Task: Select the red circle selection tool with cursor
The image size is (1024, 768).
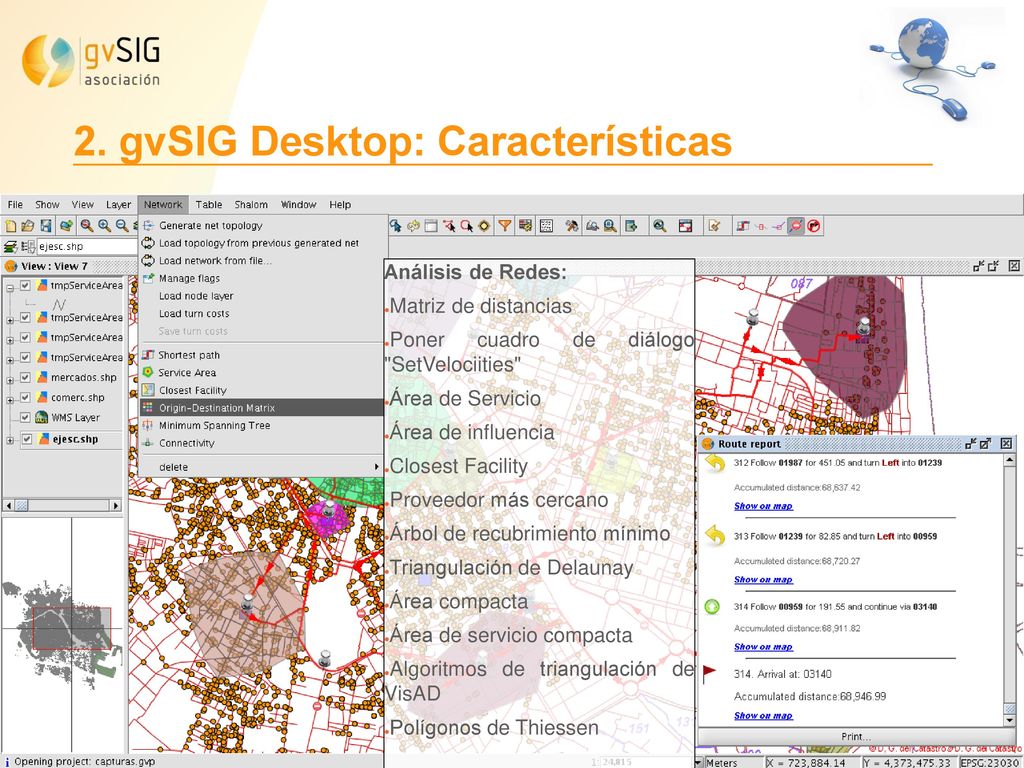Action: (466, 226)
